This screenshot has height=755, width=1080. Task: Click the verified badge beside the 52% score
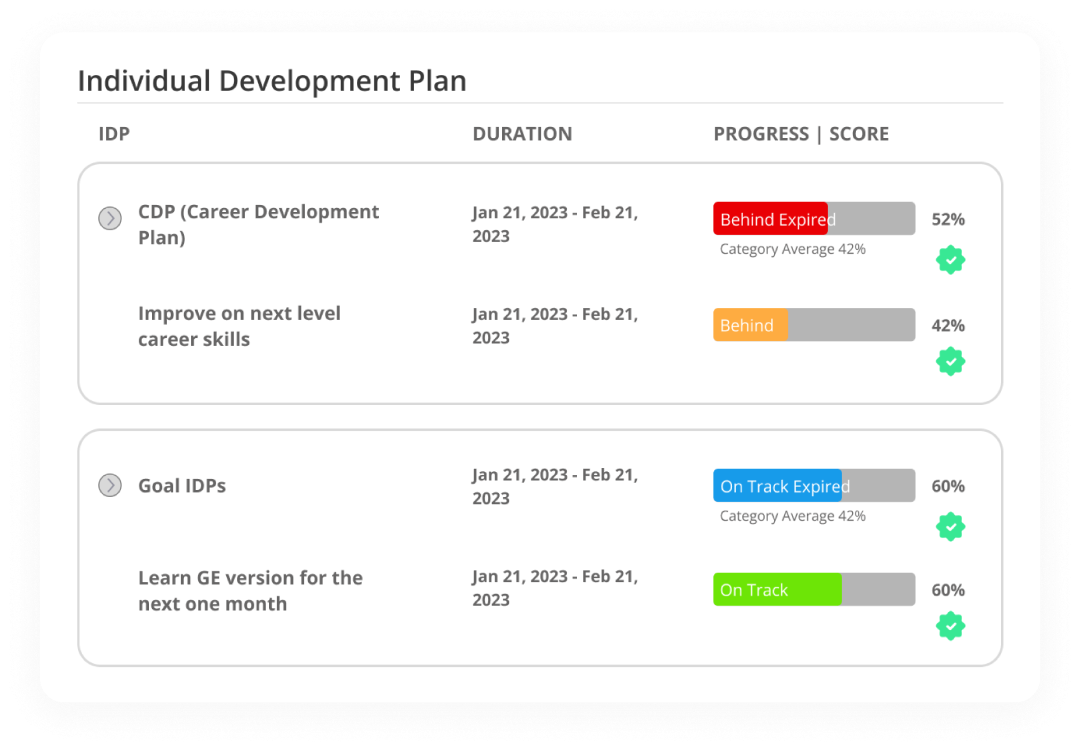click(x=949, y=259)
